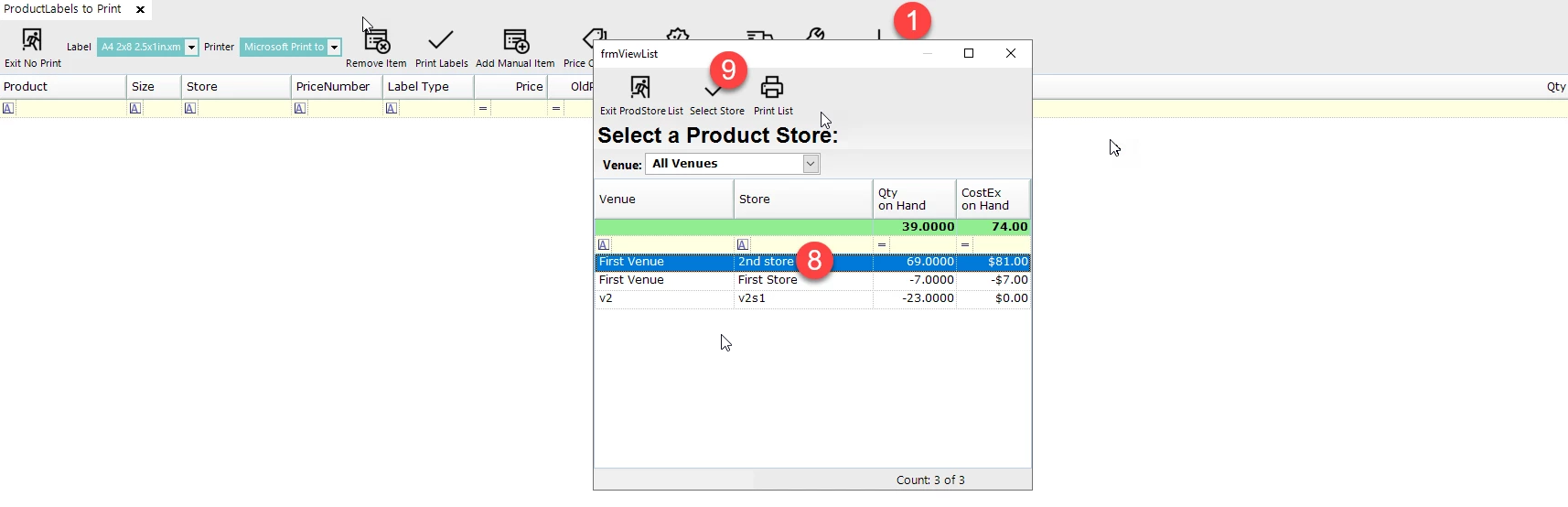Click the Remove Item toolbar icon
The width and height of the screenshot is (1568, 507).
[x=376, y=41]
